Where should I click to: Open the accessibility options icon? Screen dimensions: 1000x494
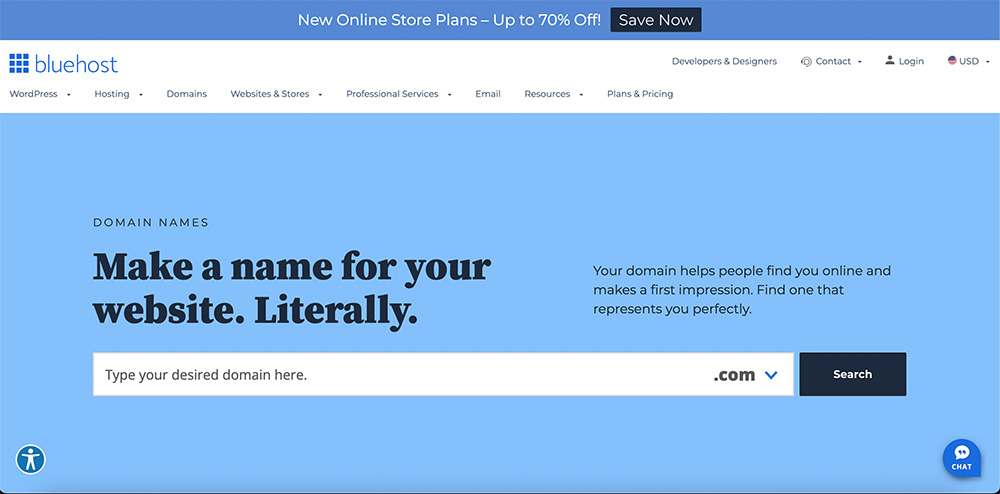click(x=31, y=460)
